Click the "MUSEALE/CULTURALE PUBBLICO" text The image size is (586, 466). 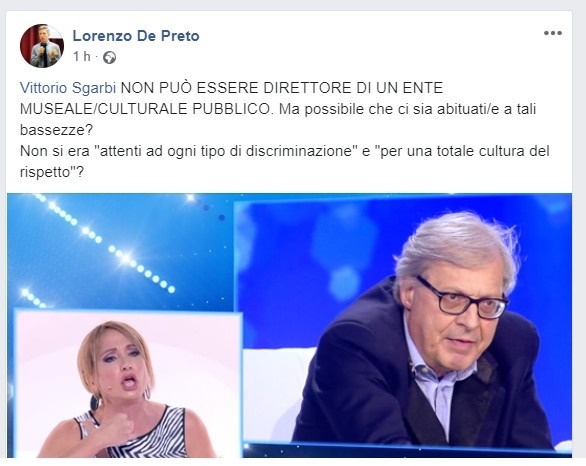tap(145, 109)
